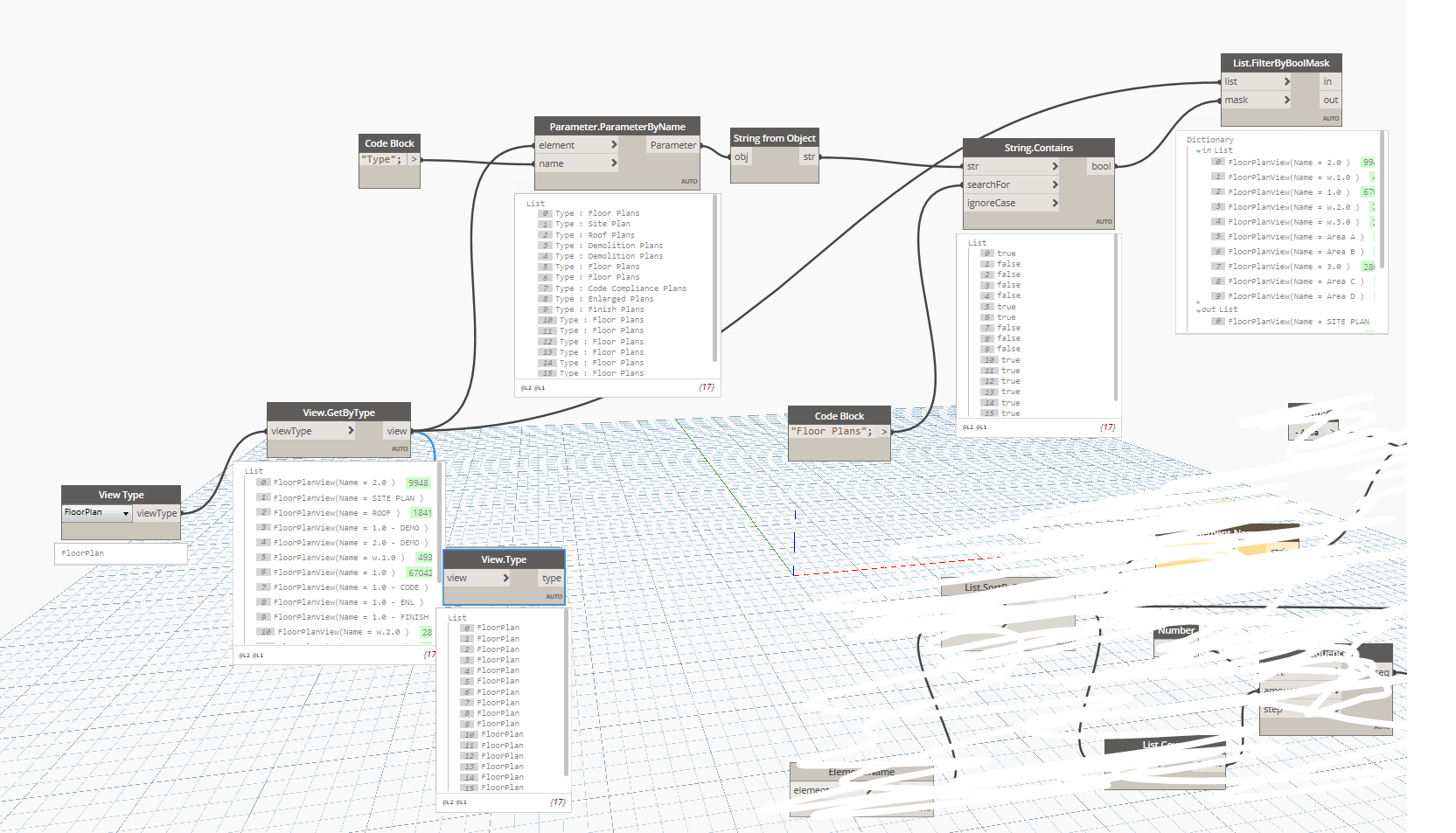This screenshot has height=833, width=1456.
Task: Select the bool output on String.Contains
Action: click(1099, 166)
